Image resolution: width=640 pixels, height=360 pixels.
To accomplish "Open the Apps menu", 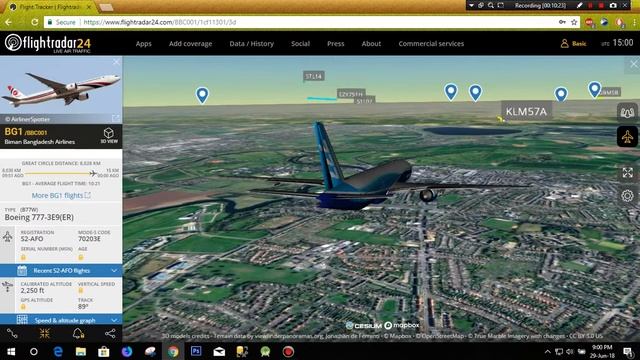I will click(143, 44).
